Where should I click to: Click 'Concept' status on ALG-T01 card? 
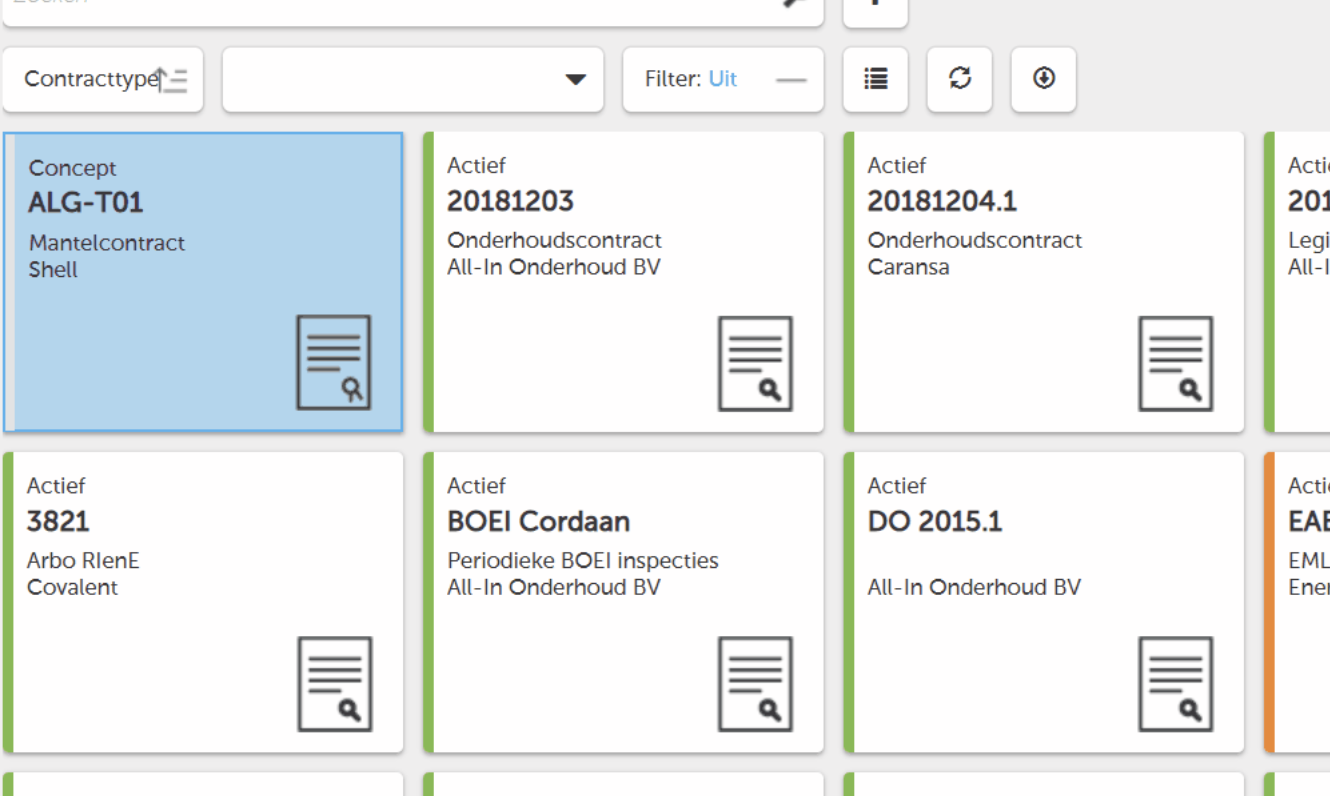click(x=72, y=168)
